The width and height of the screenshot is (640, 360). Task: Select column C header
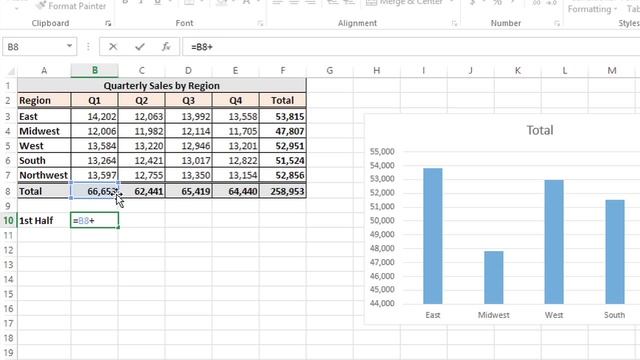point(142,71)
